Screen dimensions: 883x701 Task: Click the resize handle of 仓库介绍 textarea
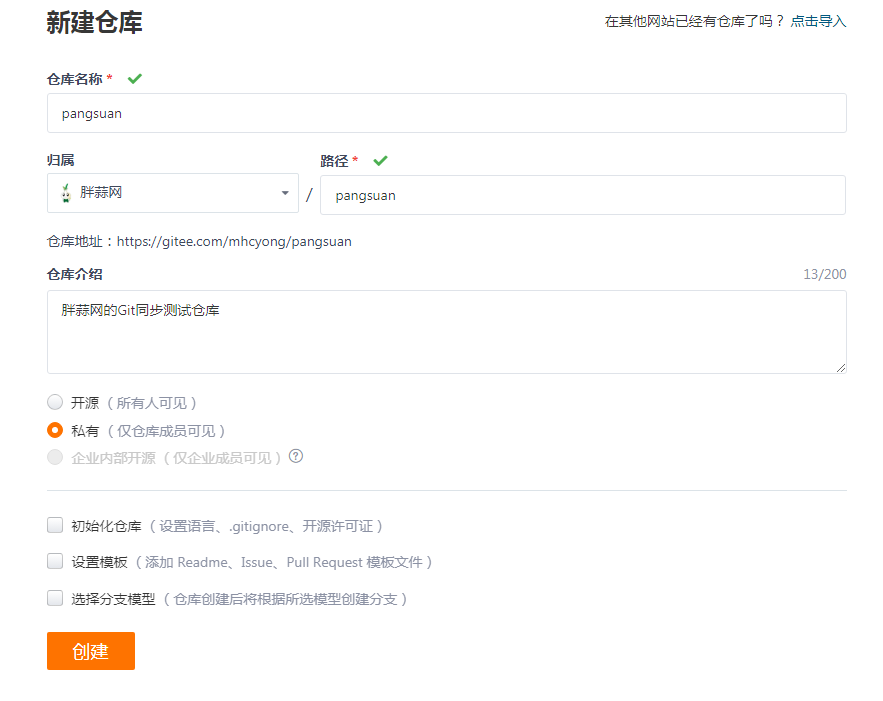coord(841,368)
